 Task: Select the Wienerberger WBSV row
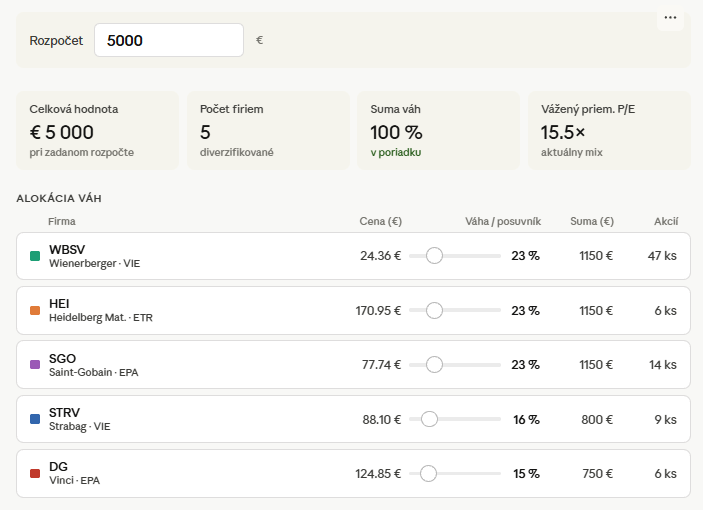(x=353, y=256)
